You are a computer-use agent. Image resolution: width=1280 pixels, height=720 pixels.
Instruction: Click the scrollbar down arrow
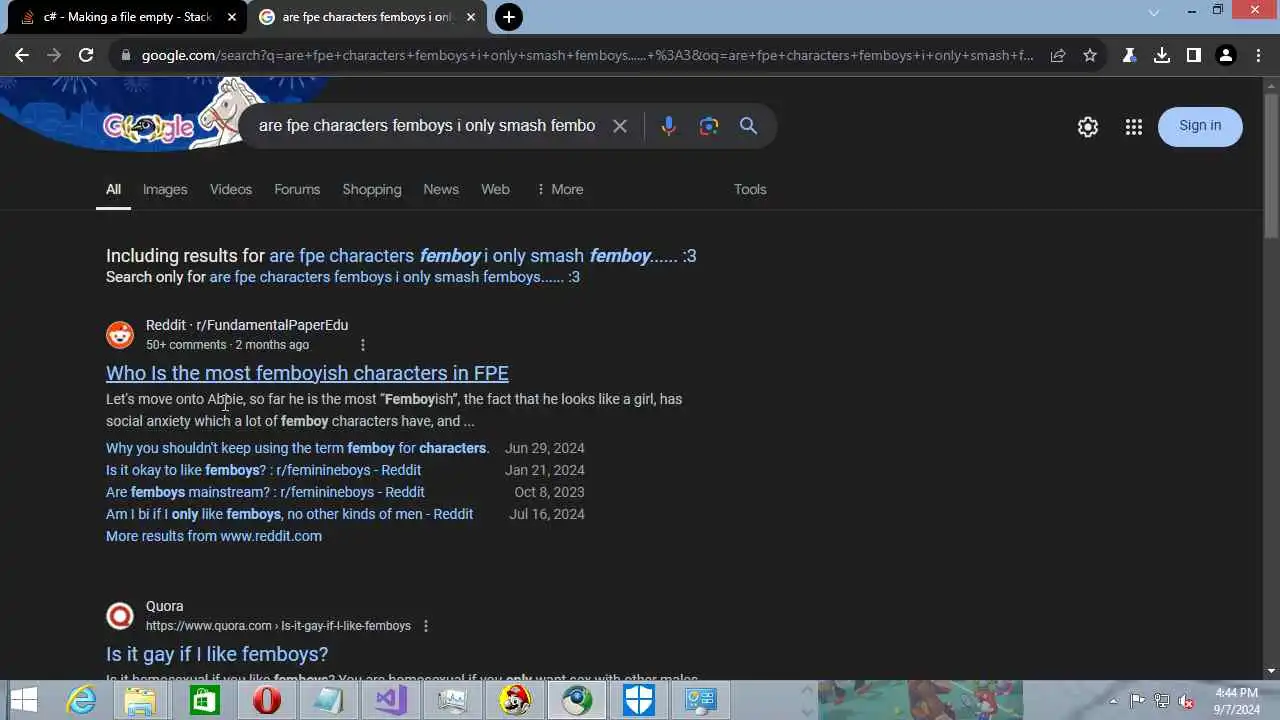point(1271,671)
